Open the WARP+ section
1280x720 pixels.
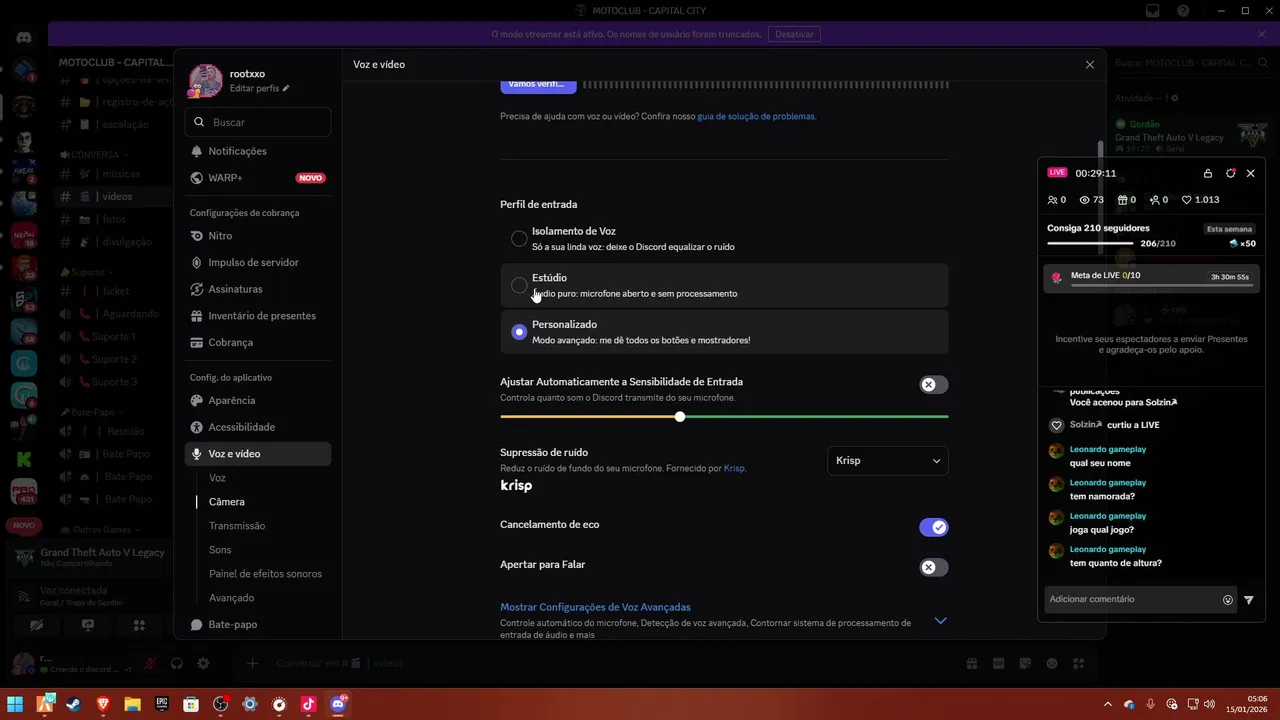pyautogui.click(x=258, y=178)
